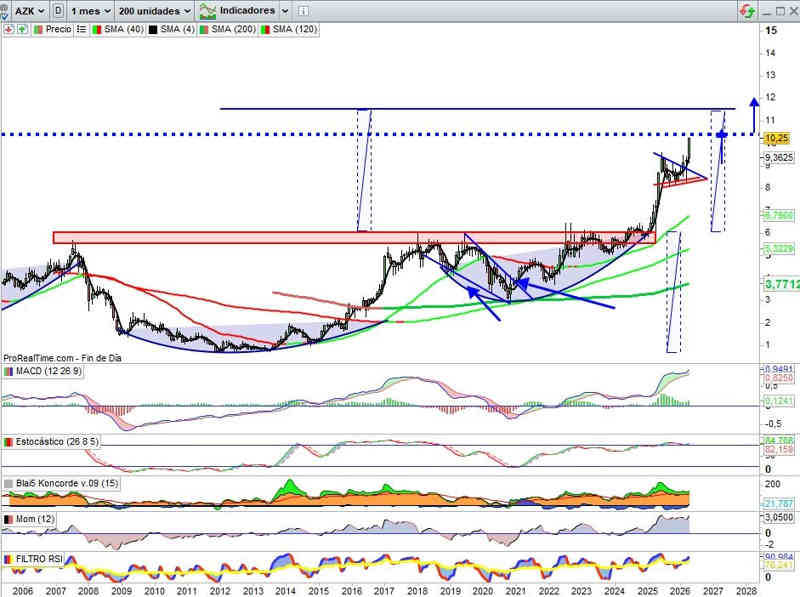Click the red down-arrow icon beside Precio
This screenshot has width=800, height=597.
[9, 29]
